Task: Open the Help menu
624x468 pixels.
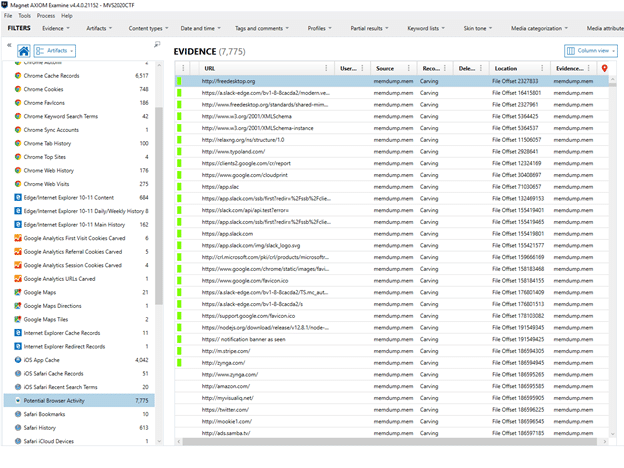Action: [67, 16]
